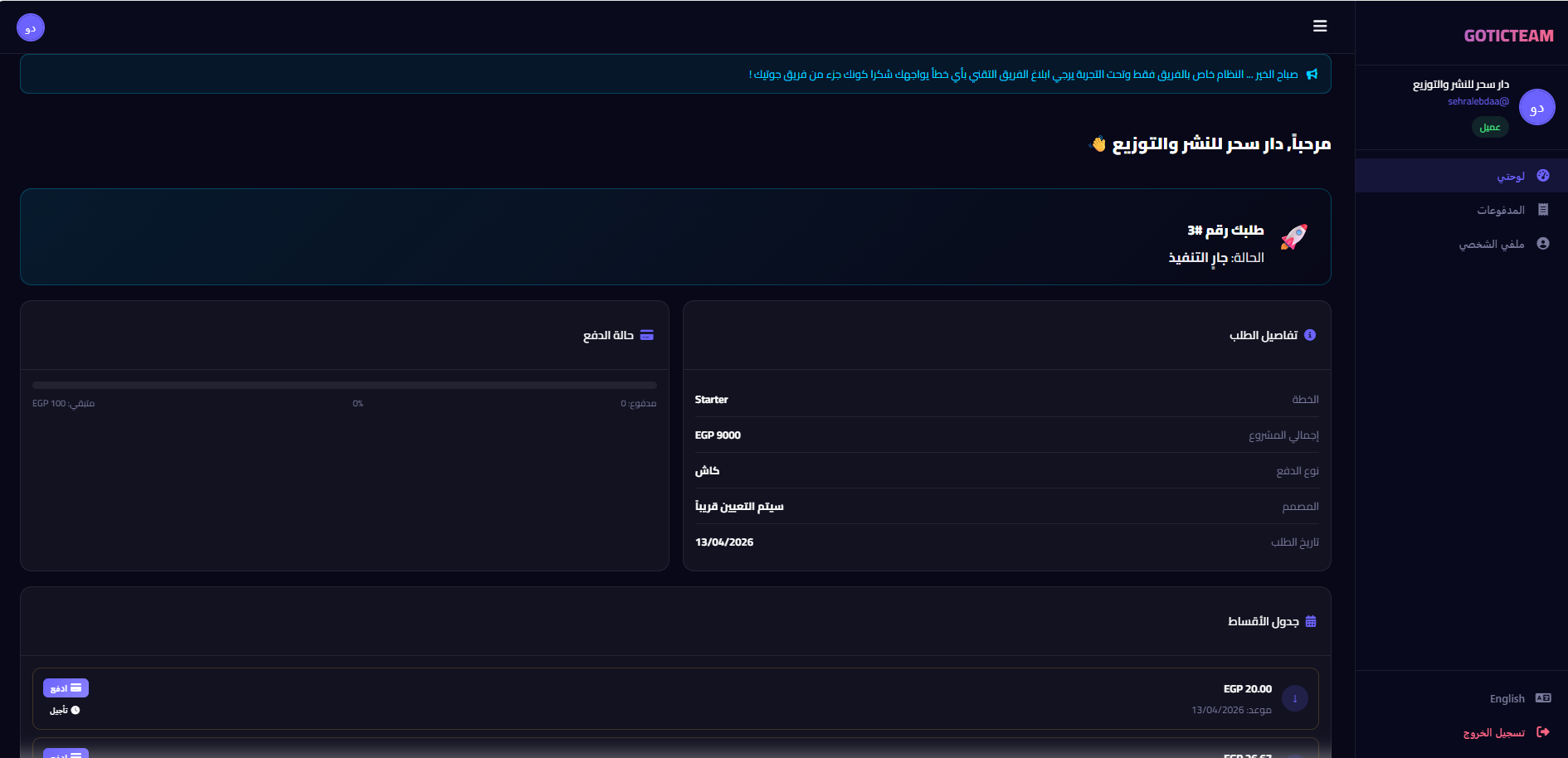The image size is (1568, 758).
Task: Log out using تسجيل الخروج
Action: tap(1493, 732)
